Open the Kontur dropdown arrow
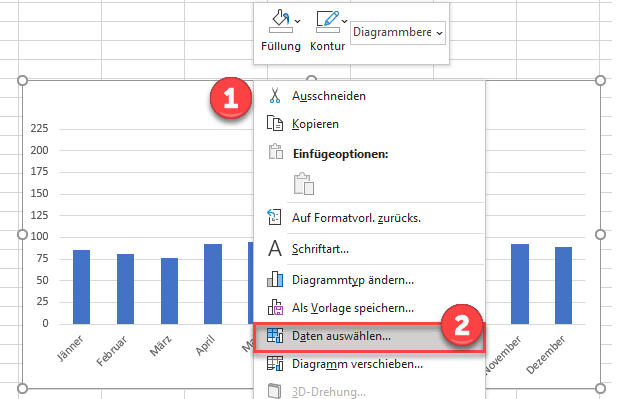This screenshot has width=624, height=399. pos(345,21)
